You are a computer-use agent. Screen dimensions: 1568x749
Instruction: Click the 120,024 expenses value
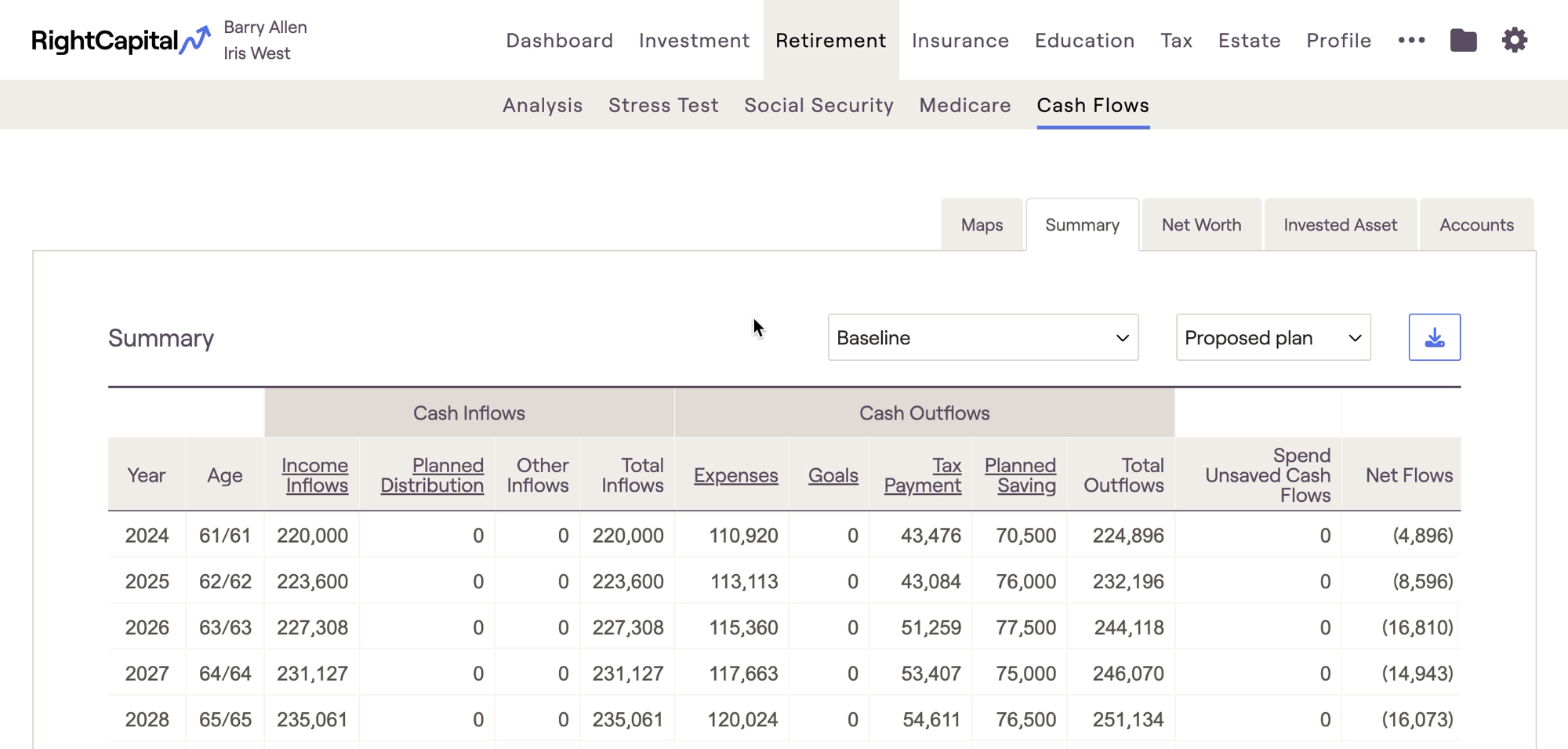[743, 720]
